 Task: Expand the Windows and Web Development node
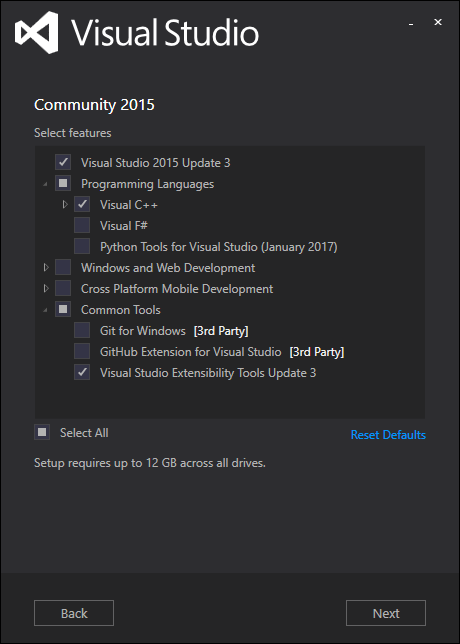[x=46, y=267]
